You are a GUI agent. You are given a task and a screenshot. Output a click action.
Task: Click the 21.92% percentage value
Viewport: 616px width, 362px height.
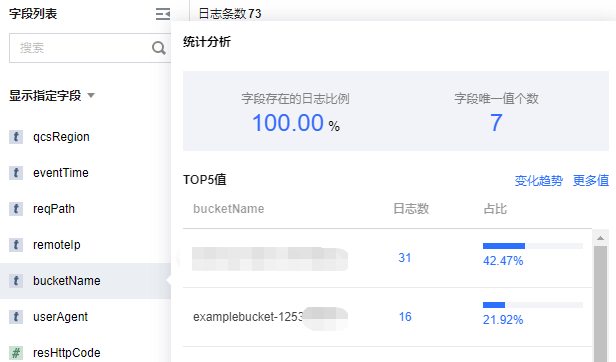pos(503,320)
